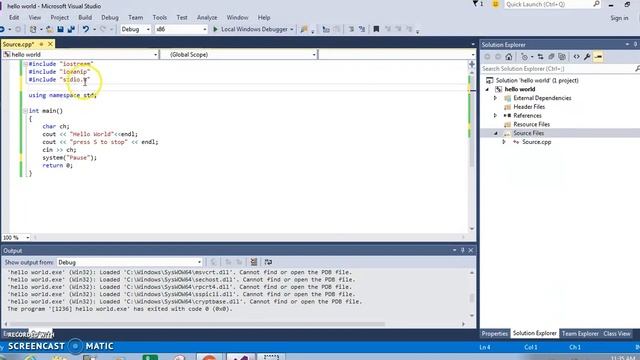Screen dimensions: 640x360
Task: Switch to the Team Explorer tab
Action: [580, 333]
